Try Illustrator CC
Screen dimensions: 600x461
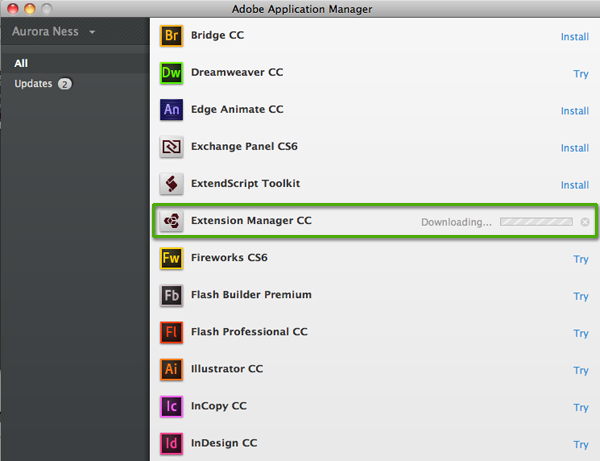click(x=581, y=371)
